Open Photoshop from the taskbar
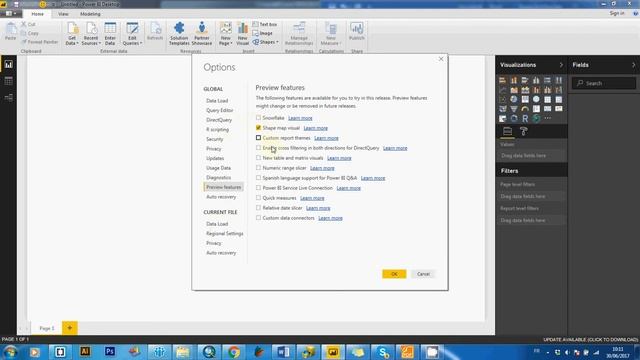This screenshot has width=640, height=360. 109,351
